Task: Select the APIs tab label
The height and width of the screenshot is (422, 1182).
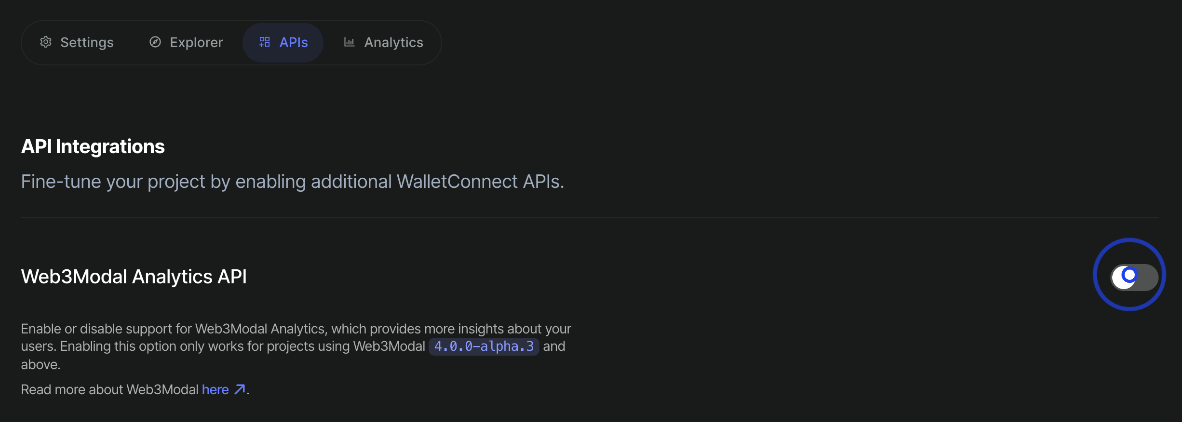Action: point(294,43)
